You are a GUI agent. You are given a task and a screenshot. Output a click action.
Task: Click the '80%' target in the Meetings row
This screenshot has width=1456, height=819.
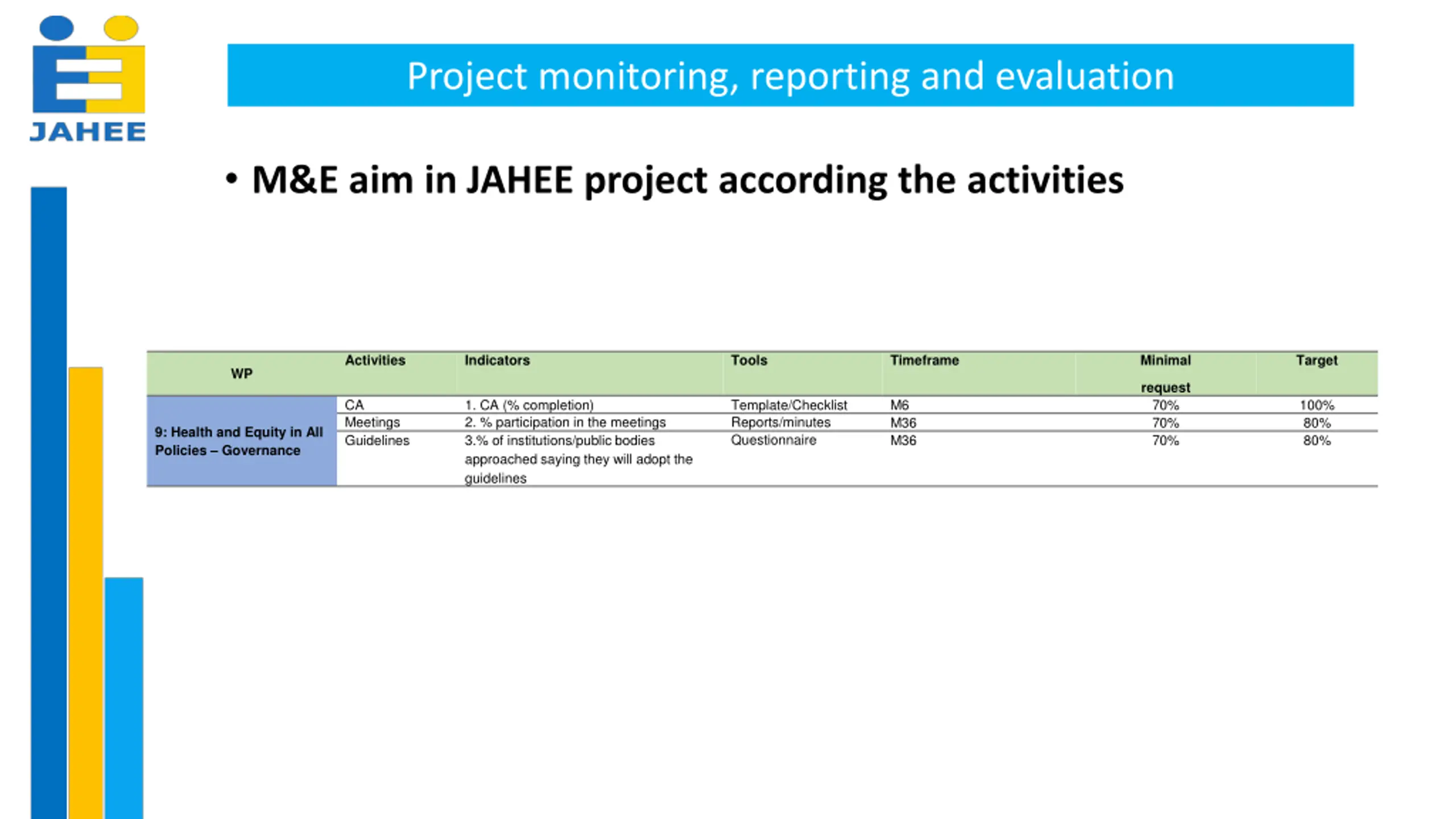point(1317,423)
